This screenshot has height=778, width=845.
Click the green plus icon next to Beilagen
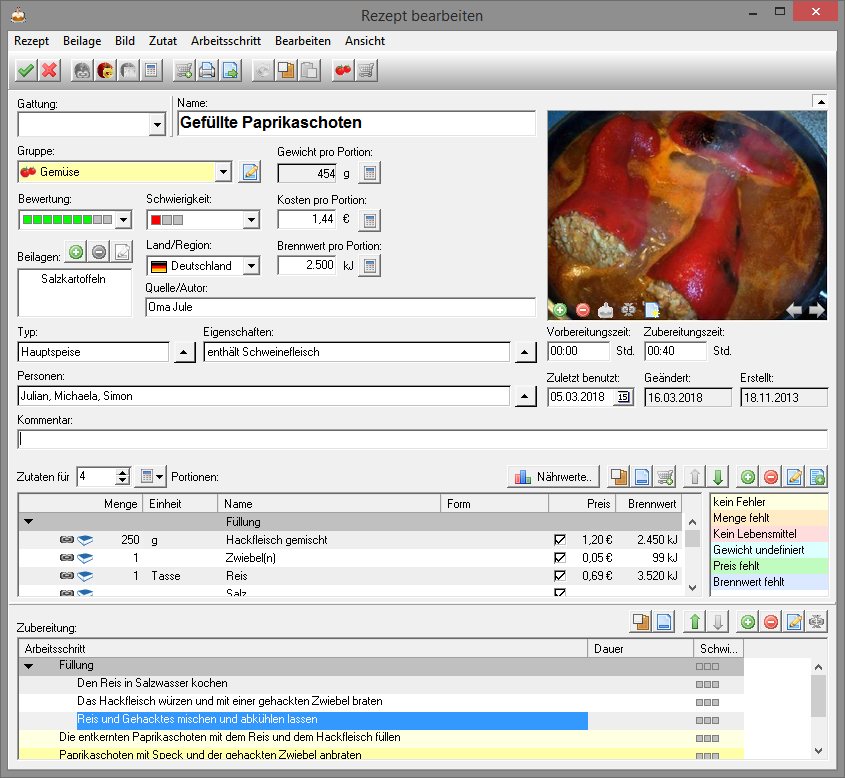coord(76,252)
